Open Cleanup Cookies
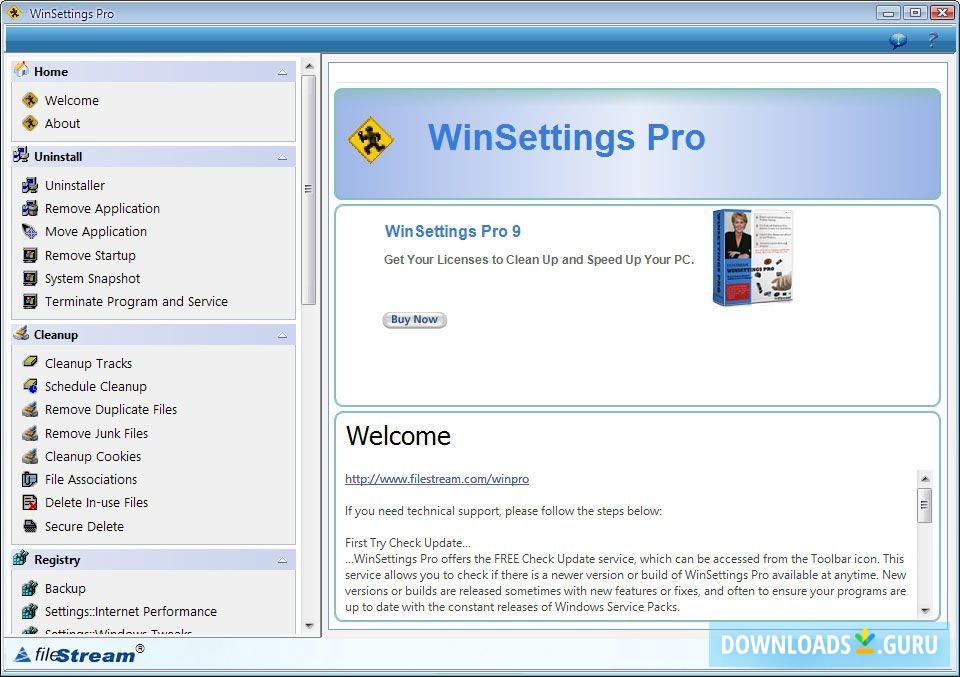 [x=93, y=457]
